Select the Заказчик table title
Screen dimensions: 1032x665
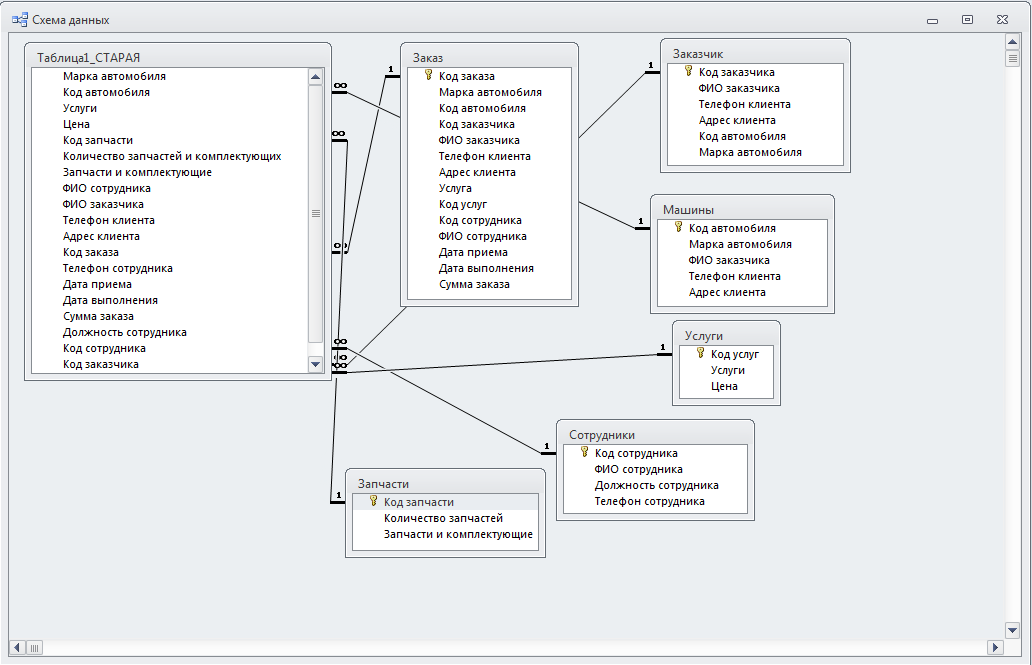[698, 54]
